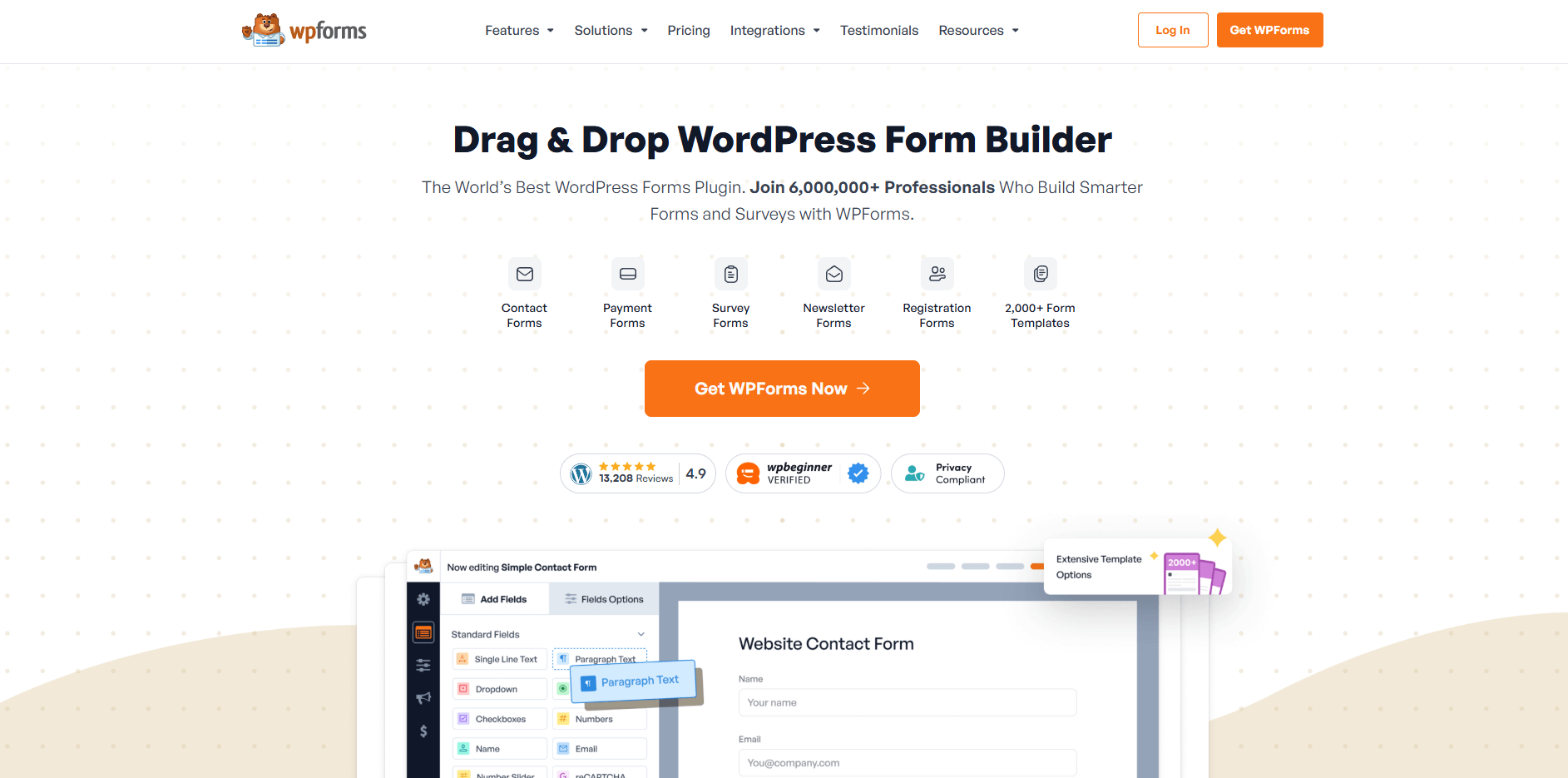Click the Registration Forms label
1568x778 pixels.
[937, 315]
